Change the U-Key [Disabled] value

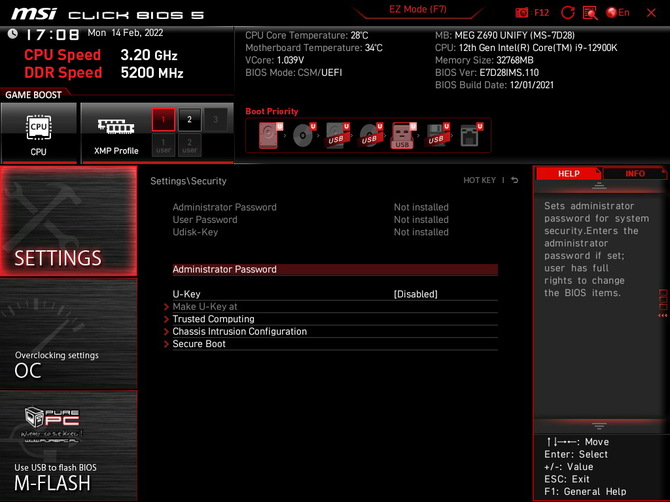415,294
